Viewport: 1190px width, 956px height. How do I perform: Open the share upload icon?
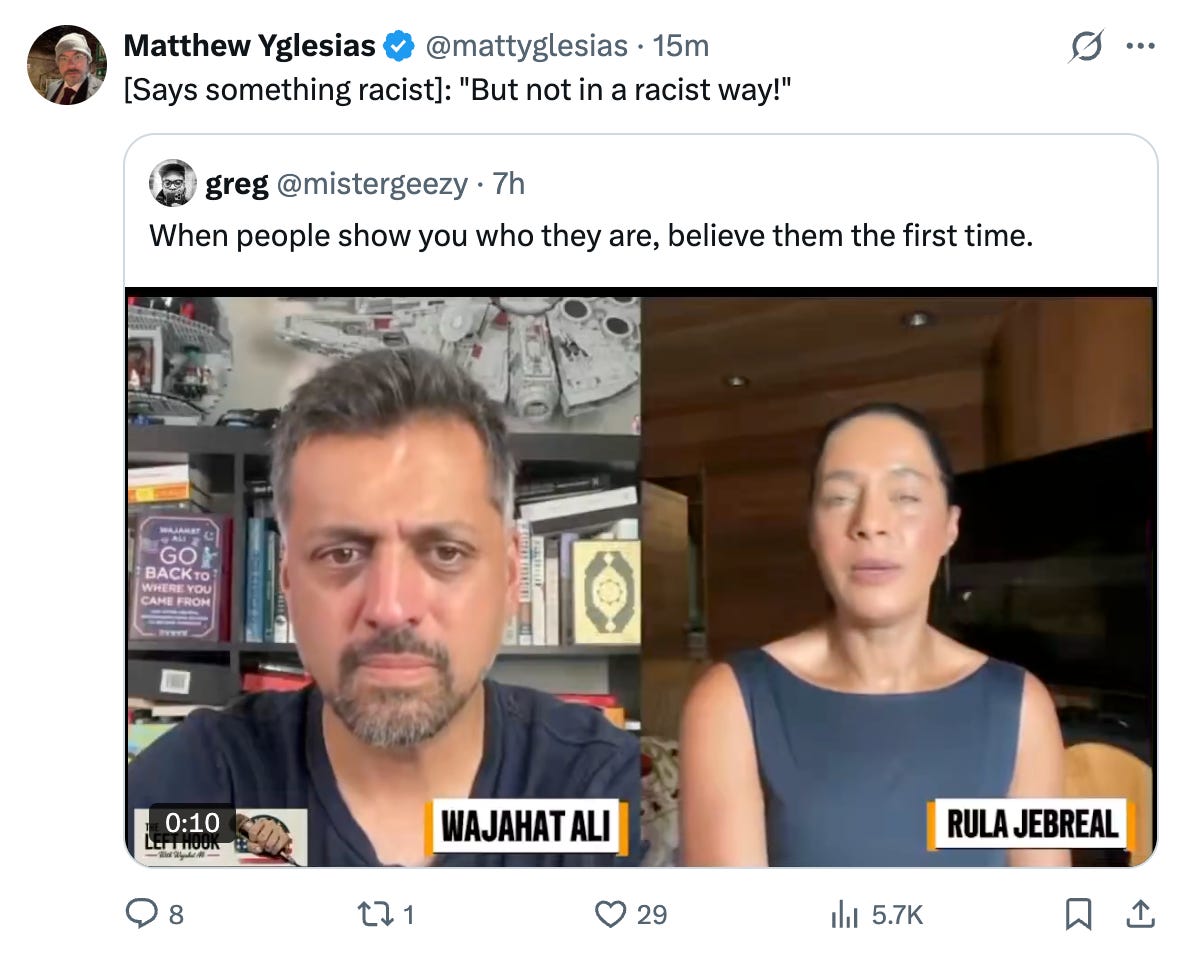(x=1139, y=914)
